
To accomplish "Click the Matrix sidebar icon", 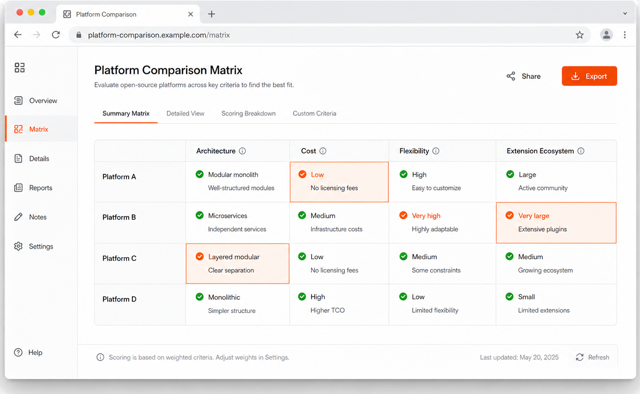I will click(x=18, y=129).
